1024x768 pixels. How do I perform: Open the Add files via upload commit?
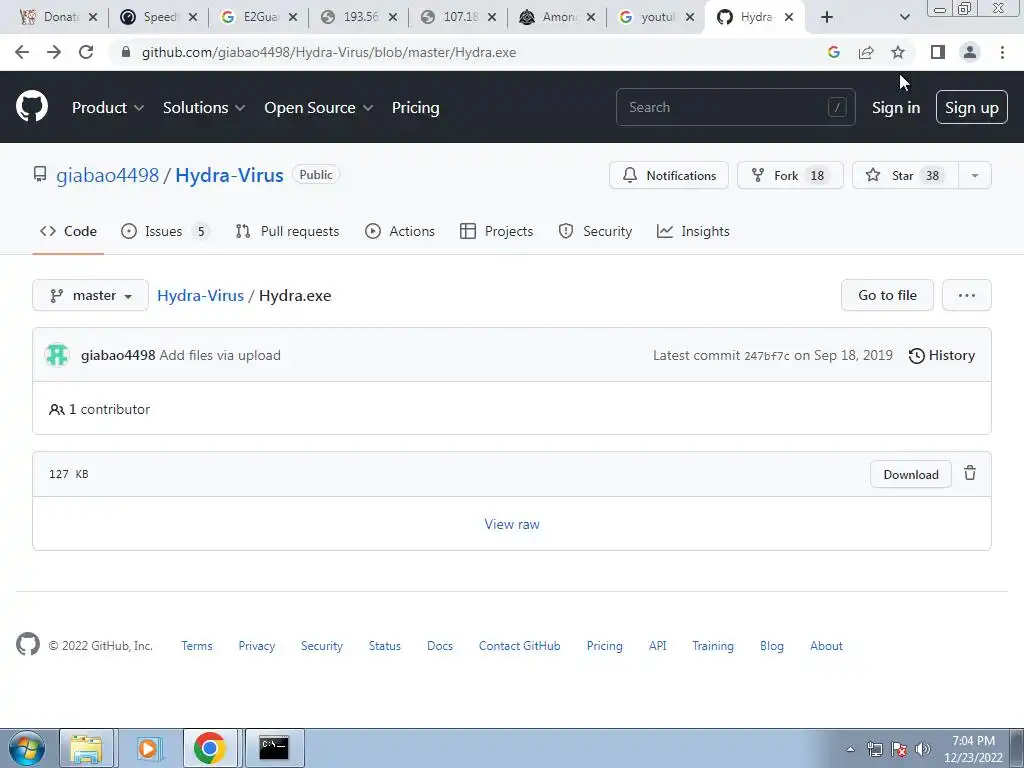220,355
